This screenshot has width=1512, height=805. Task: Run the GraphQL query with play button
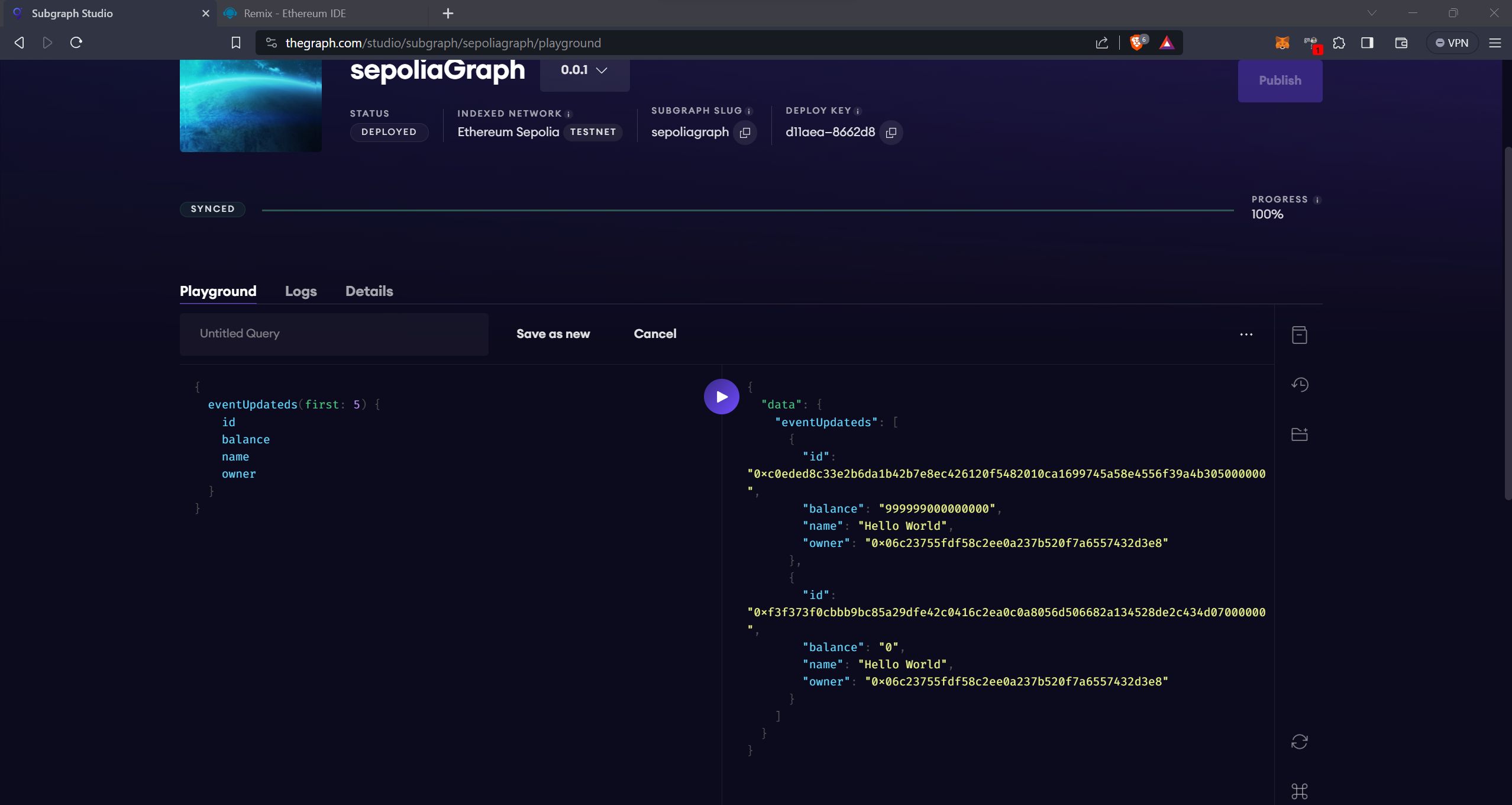click(x=721, y=397)
